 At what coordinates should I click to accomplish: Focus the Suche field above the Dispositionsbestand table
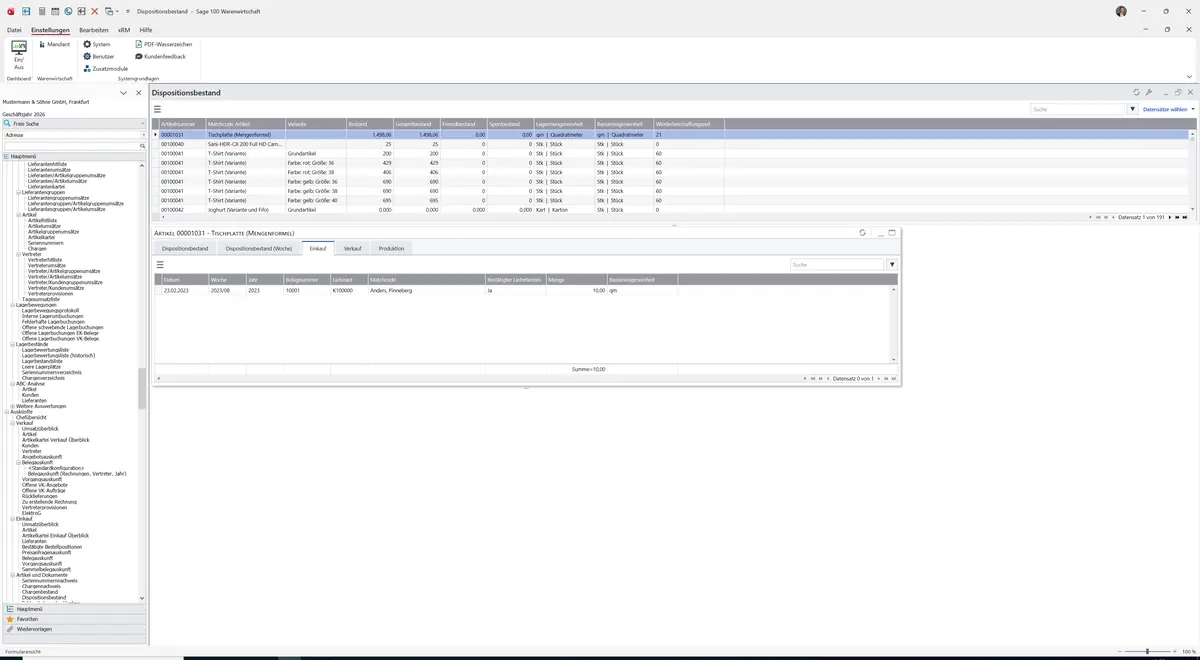tap(1079, 109)
